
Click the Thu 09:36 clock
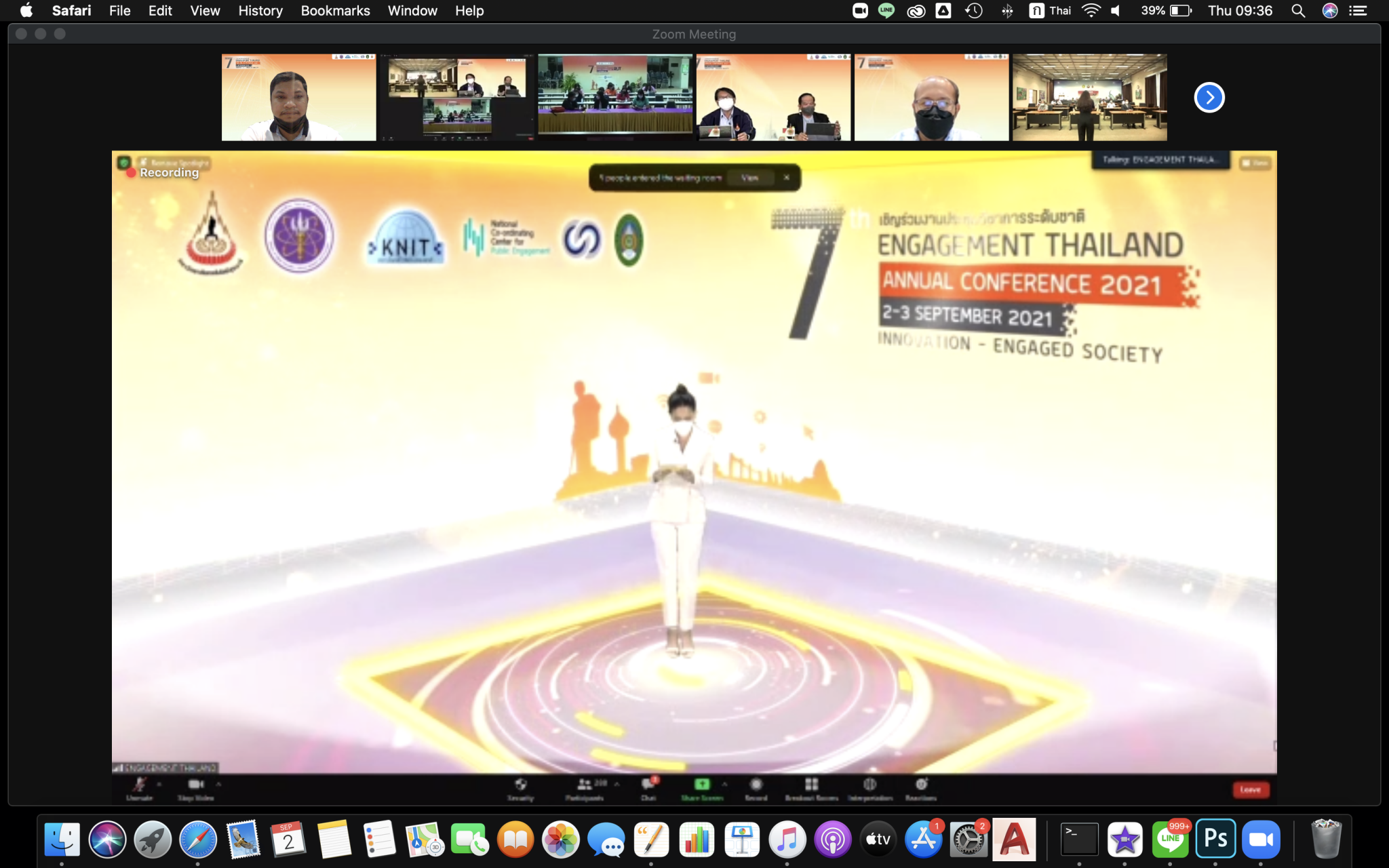1240,10
